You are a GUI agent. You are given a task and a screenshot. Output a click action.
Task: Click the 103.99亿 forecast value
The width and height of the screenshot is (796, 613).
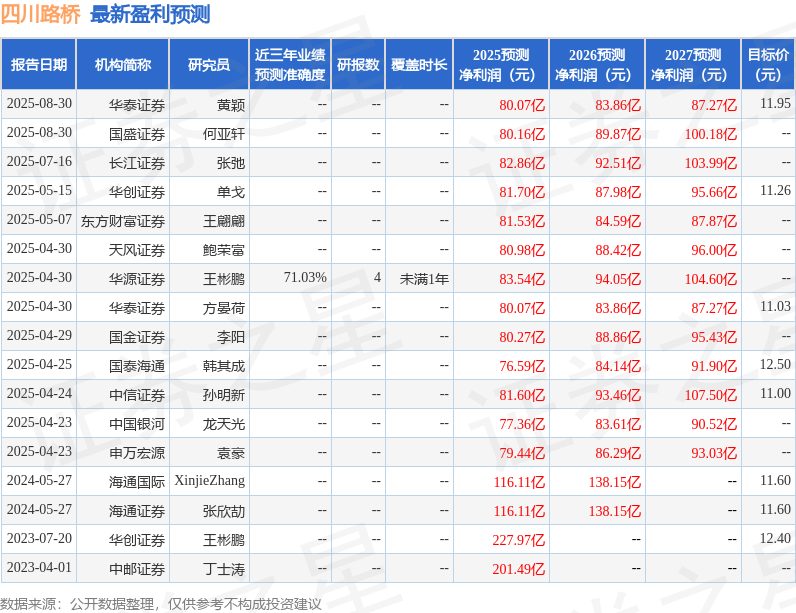(711, 163)
